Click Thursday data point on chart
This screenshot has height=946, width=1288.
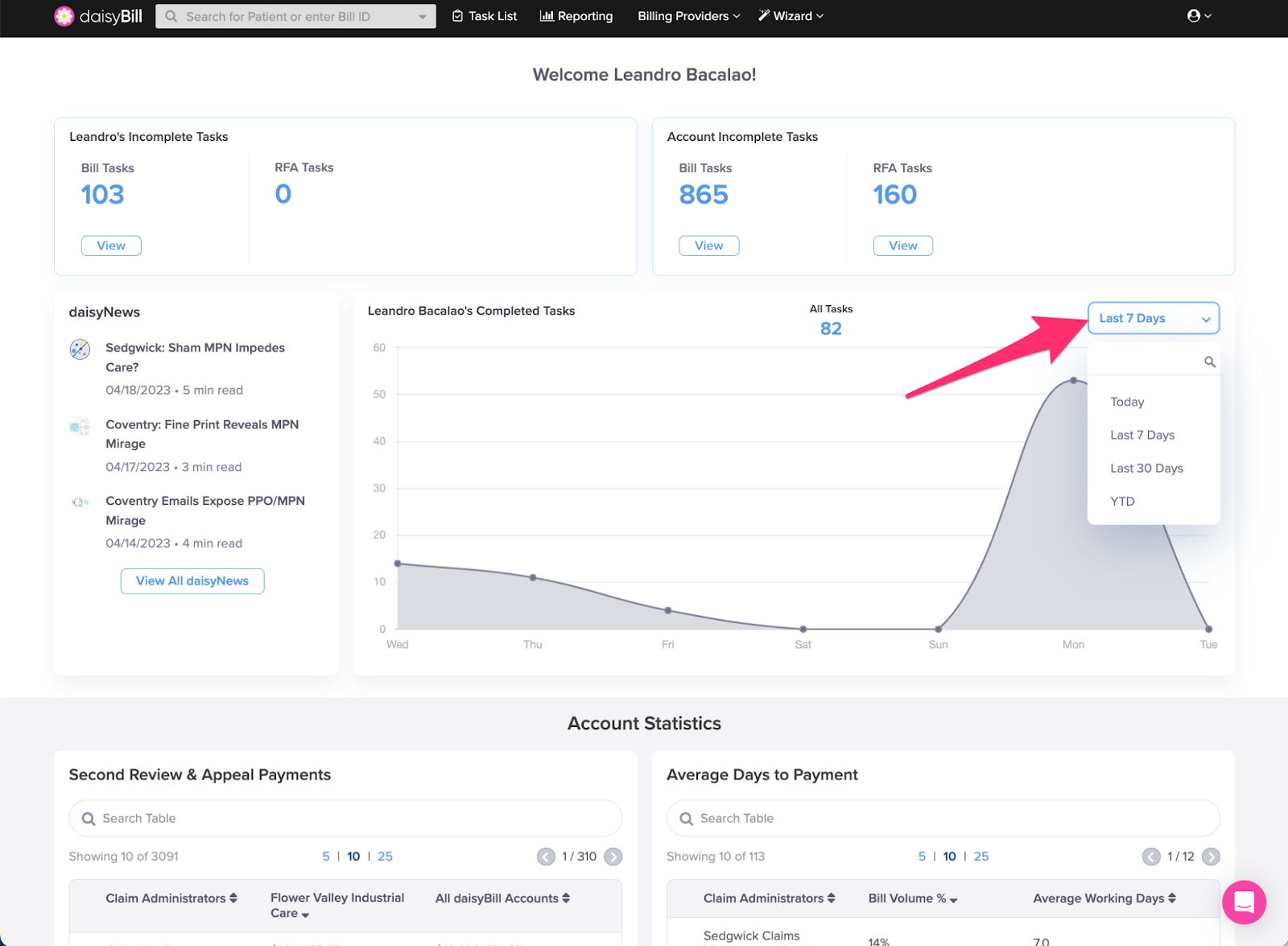[x=533, y=577]
